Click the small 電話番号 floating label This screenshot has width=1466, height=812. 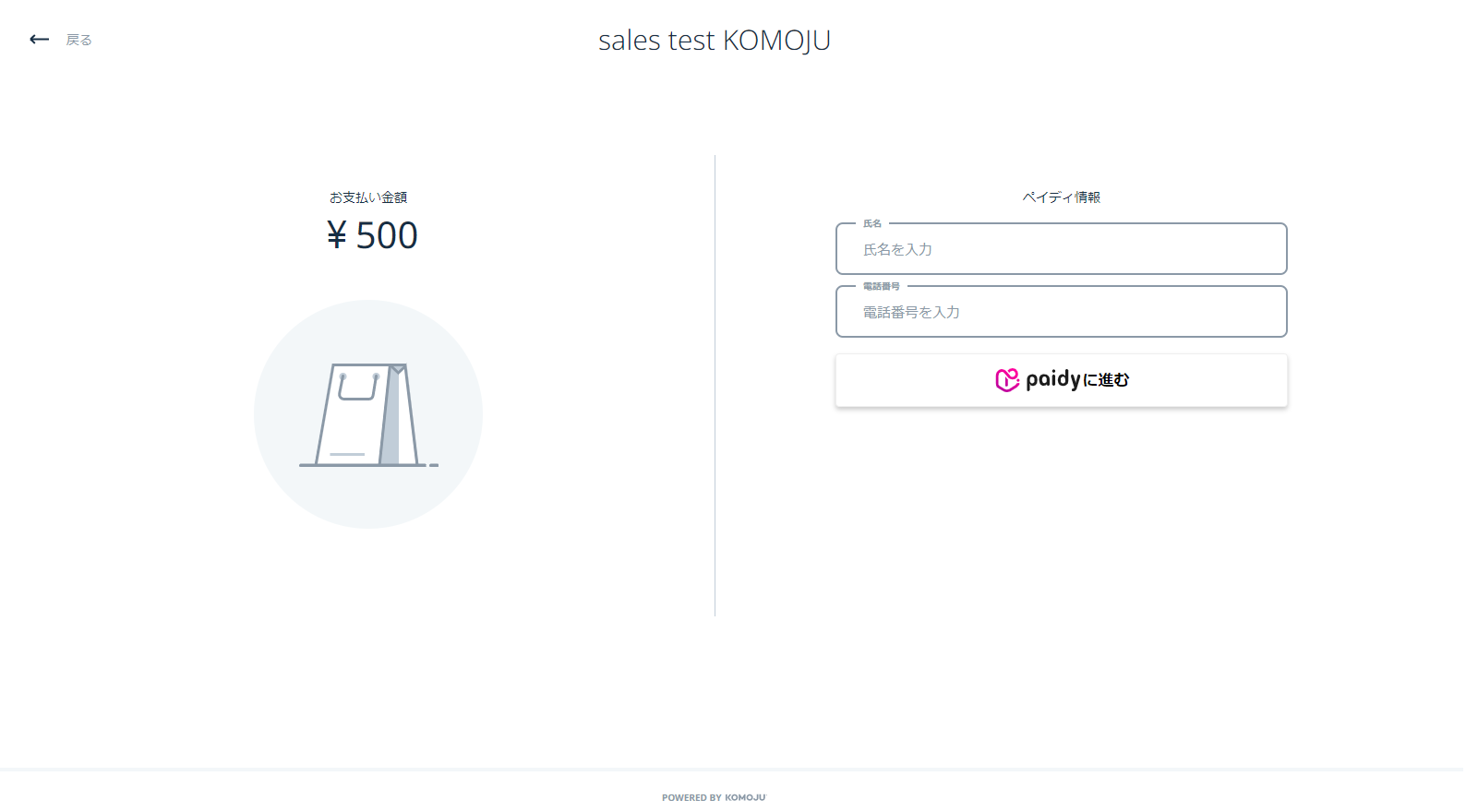(881, 287)
